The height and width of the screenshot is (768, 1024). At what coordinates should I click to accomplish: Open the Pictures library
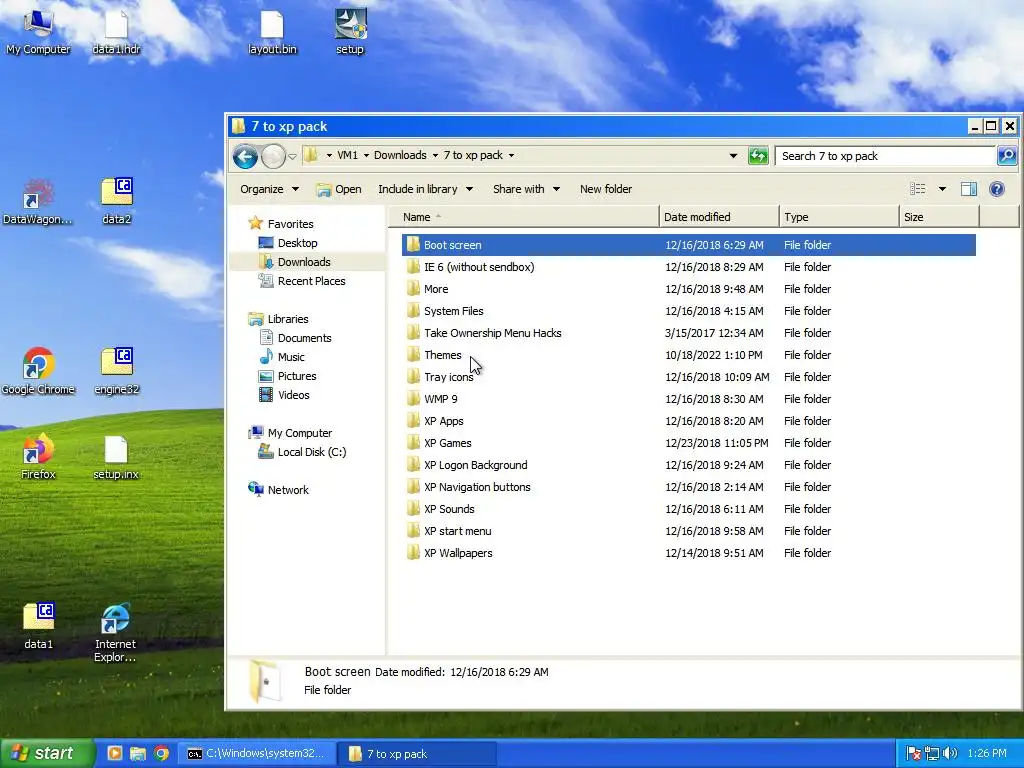pos(287,376)
